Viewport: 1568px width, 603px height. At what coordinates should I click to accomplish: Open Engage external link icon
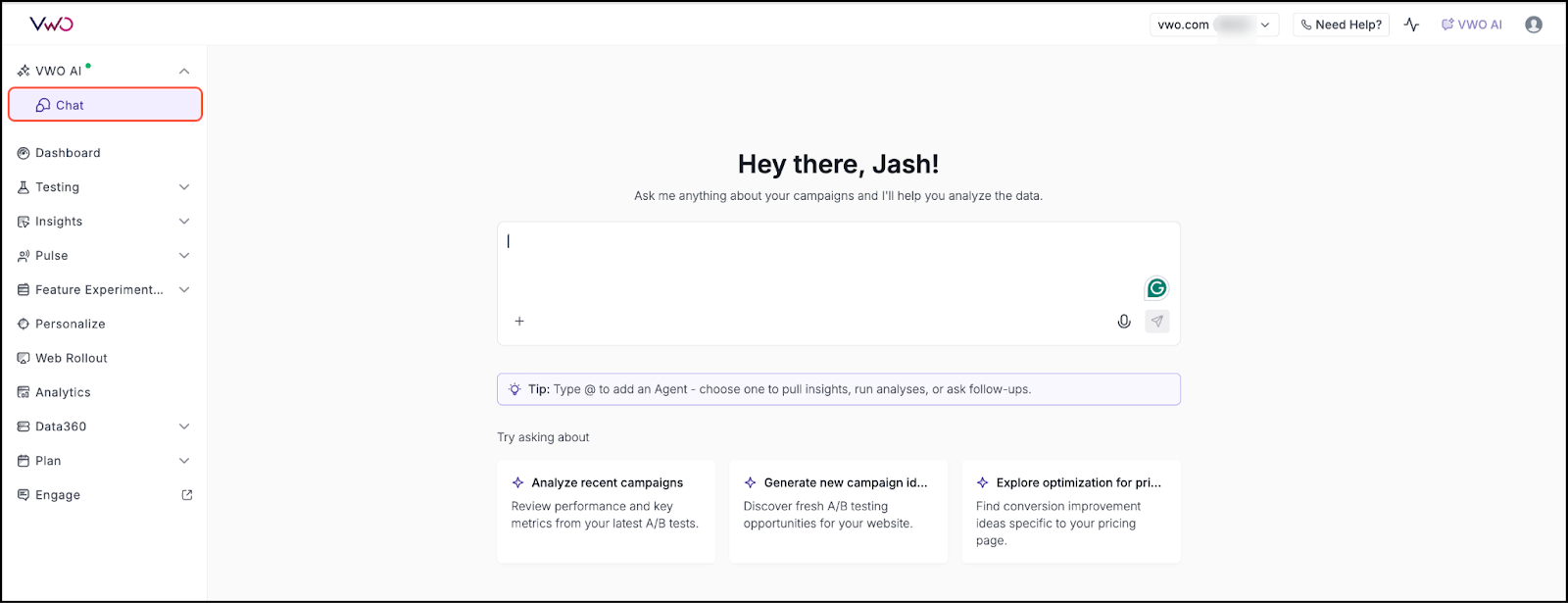click(x=187, y=495)
